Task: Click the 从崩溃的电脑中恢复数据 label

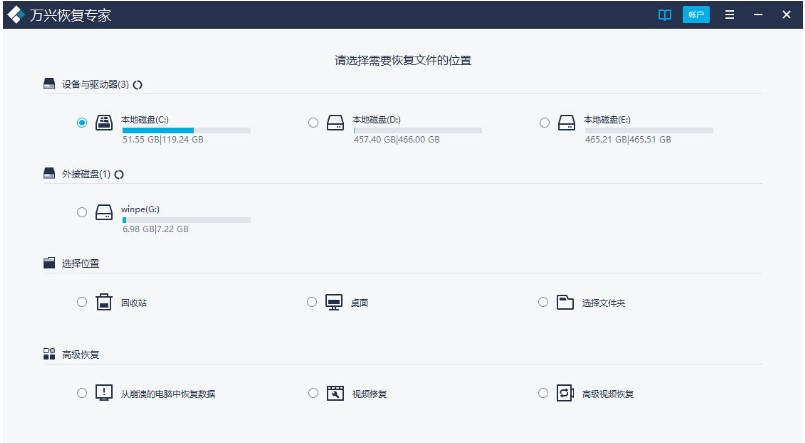Action: (168, 394)
